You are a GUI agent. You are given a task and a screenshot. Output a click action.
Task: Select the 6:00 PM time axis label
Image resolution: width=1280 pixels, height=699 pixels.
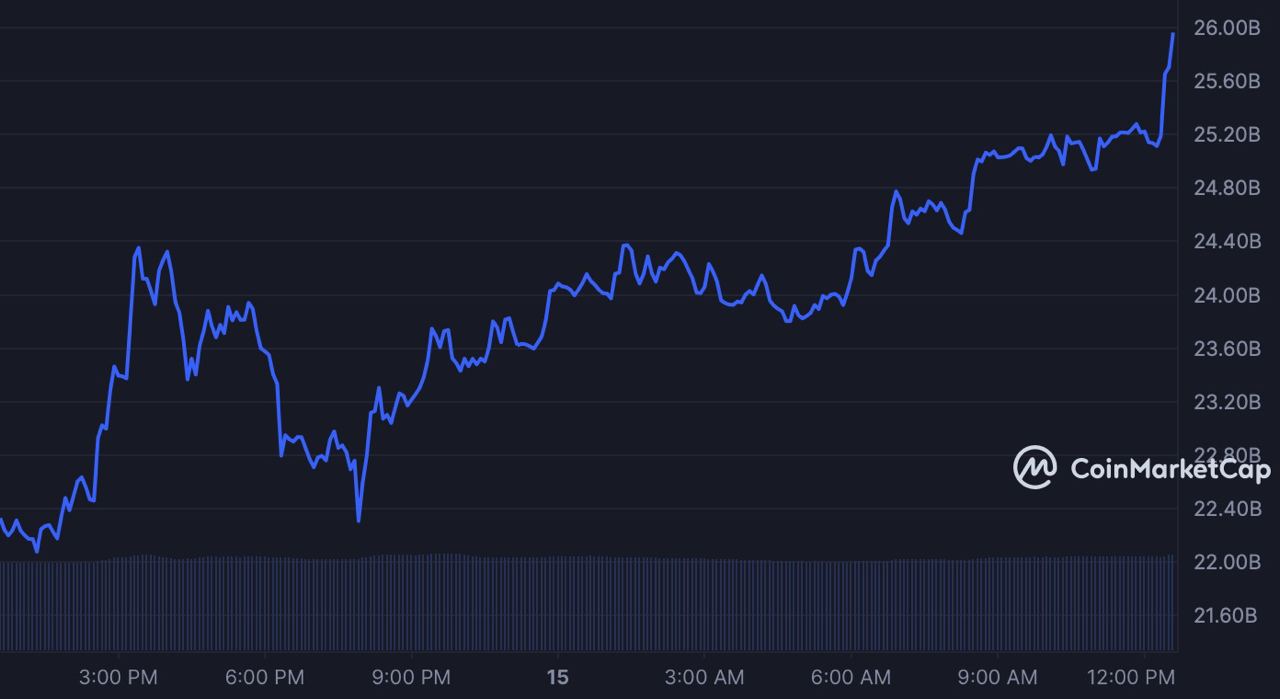(263, 678)
